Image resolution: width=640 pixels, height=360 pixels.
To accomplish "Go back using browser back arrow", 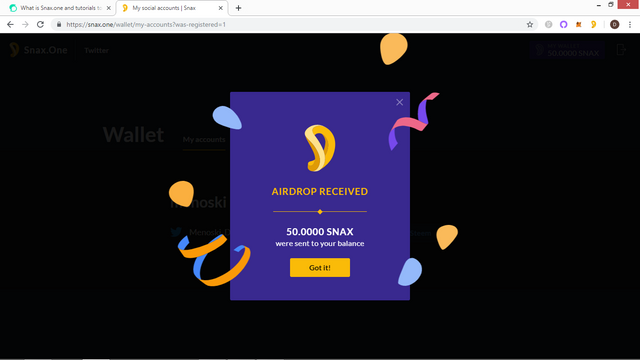I will pyautogui.click(x=10, y=24).
